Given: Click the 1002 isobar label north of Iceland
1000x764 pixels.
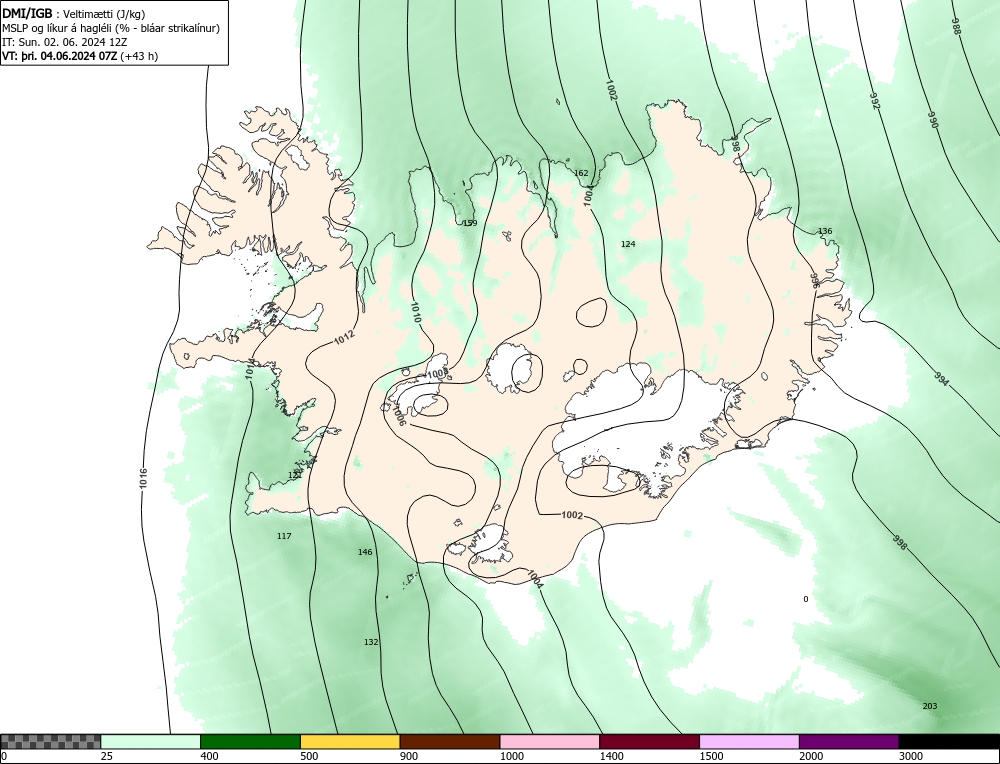Looking at the screenshot, I should coord(611,91).
